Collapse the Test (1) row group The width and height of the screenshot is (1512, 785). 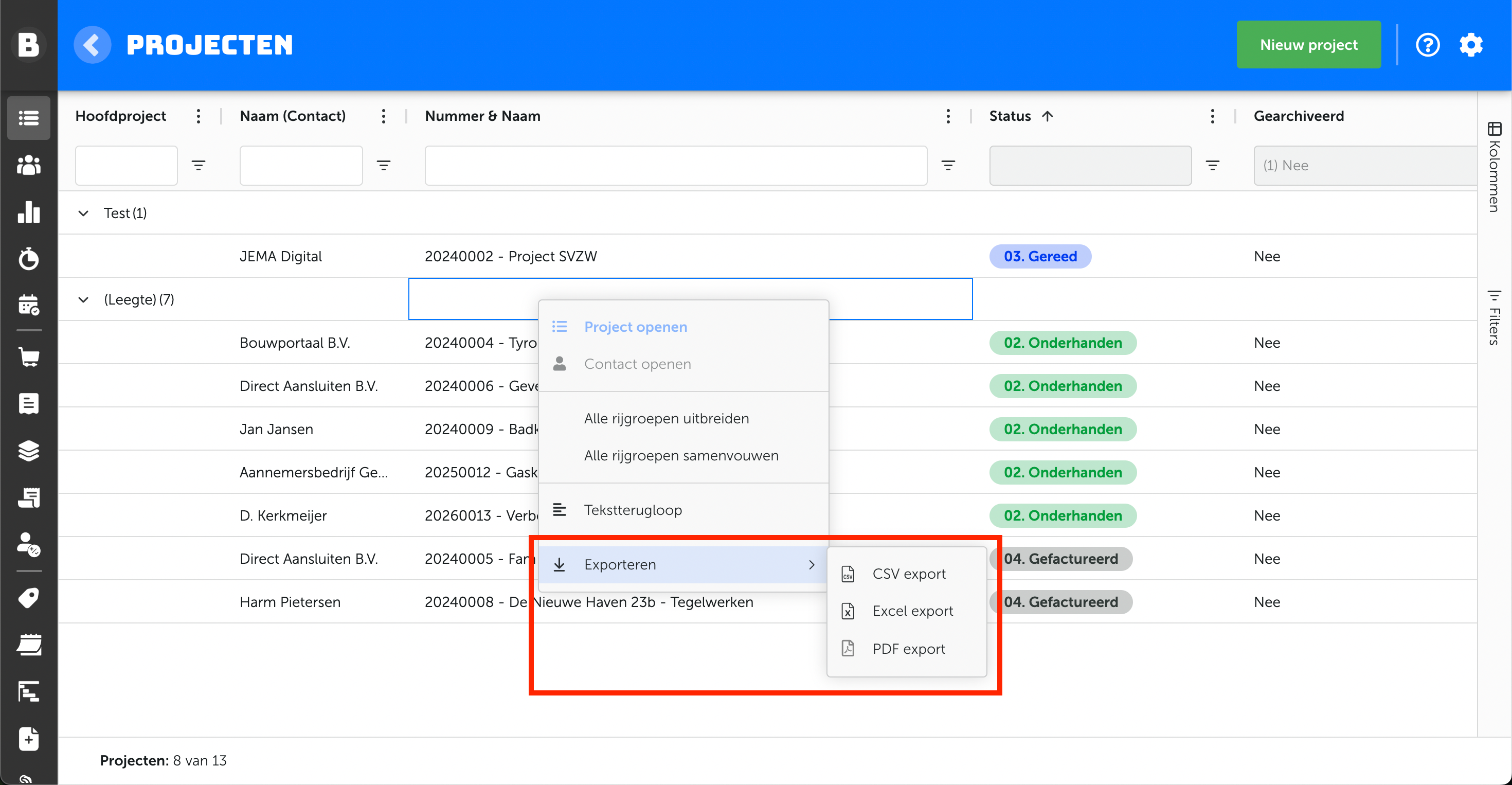click(83, 213)
